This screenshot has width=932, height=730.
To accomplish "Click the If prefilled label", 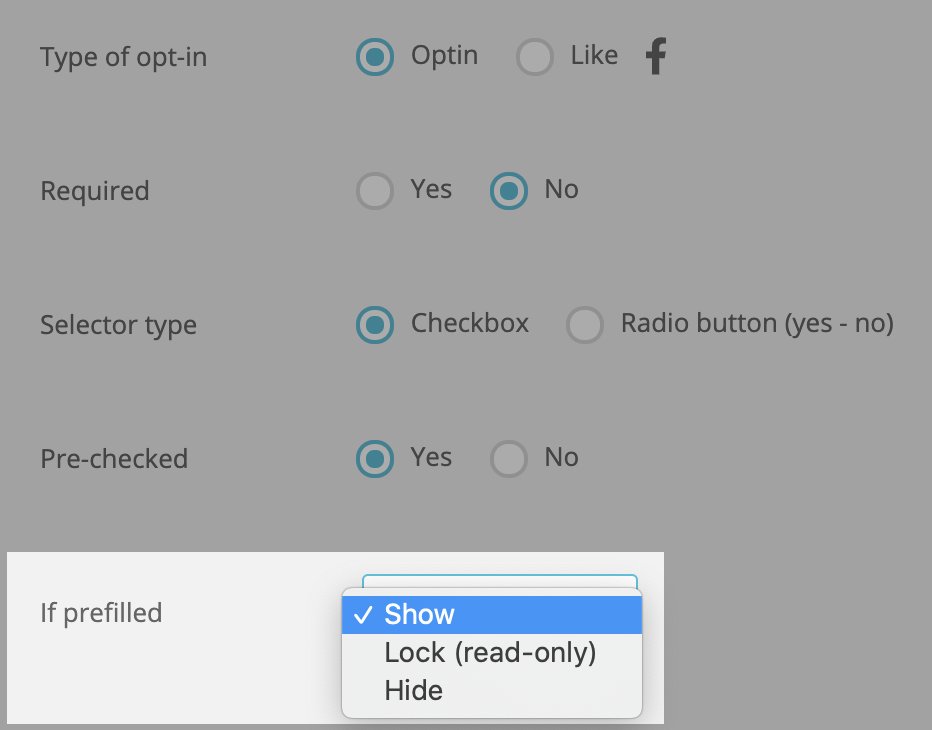I will [101, 614].
